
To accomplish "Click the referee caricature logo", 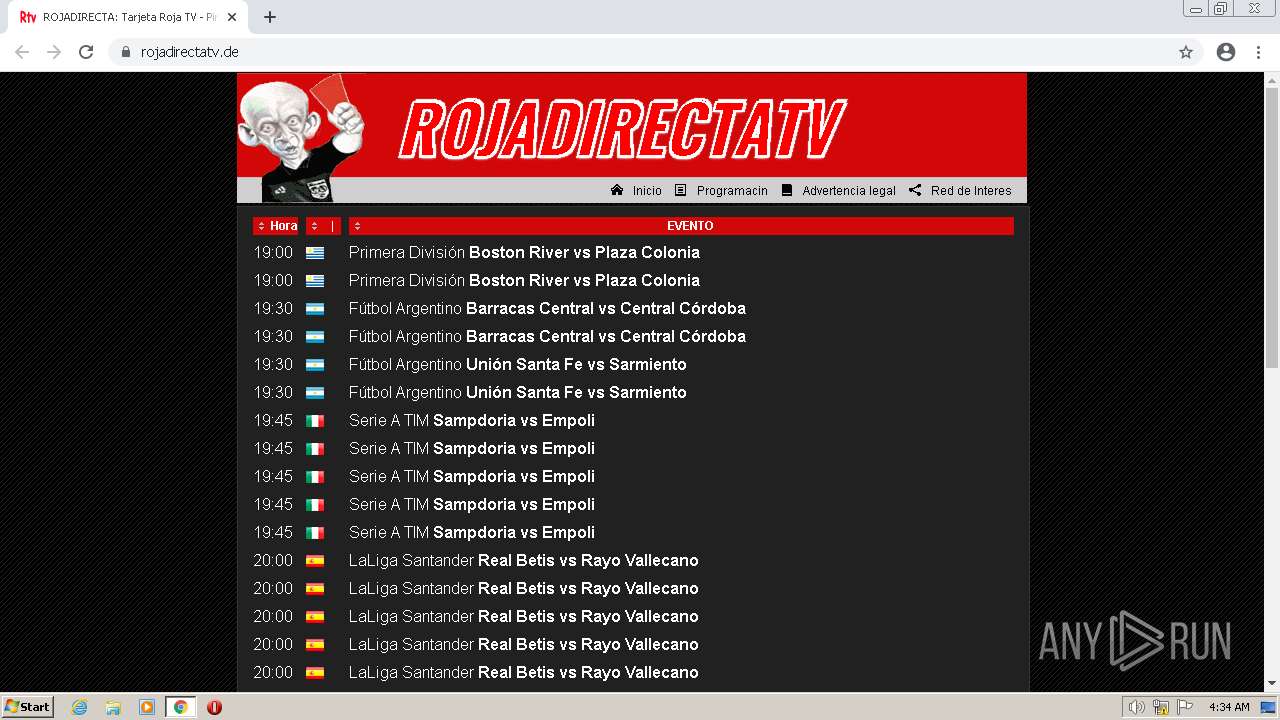I will (x=300, y=138).
